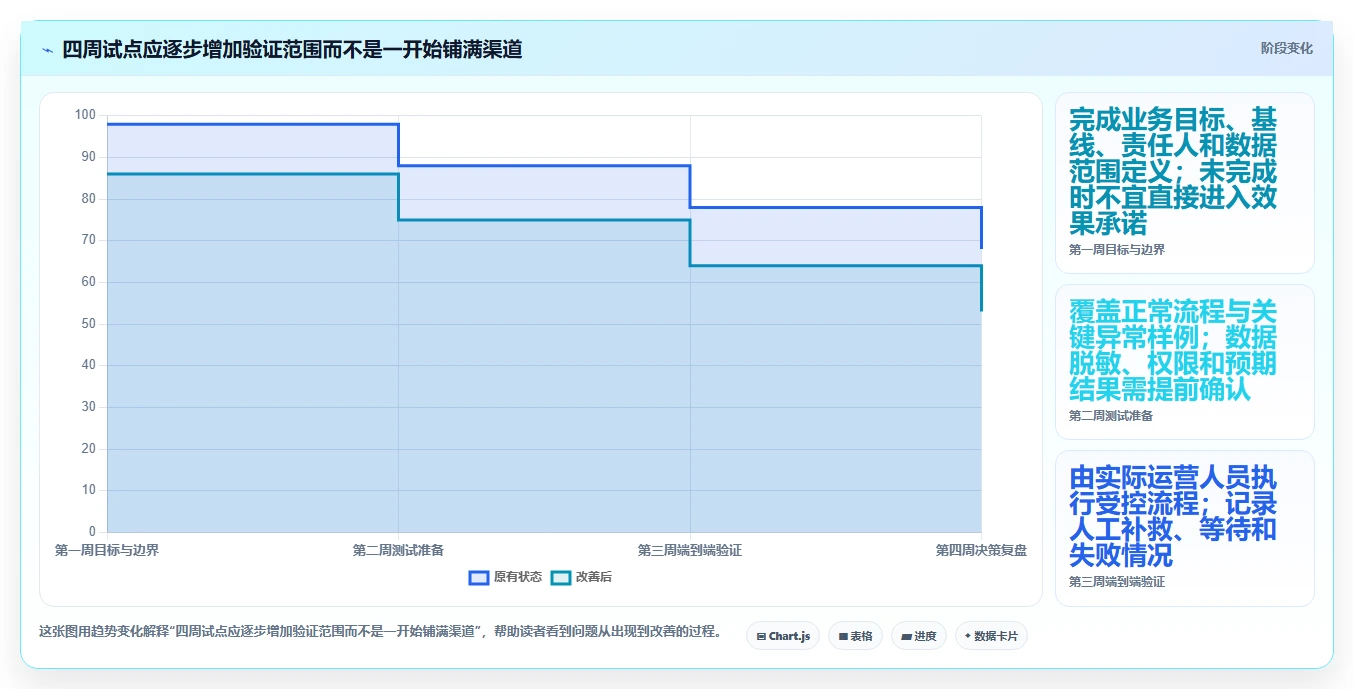Screen dimensions: 1354x689
Task: Click the trend icon beside the page title
Action: click(x=47, y=50)
